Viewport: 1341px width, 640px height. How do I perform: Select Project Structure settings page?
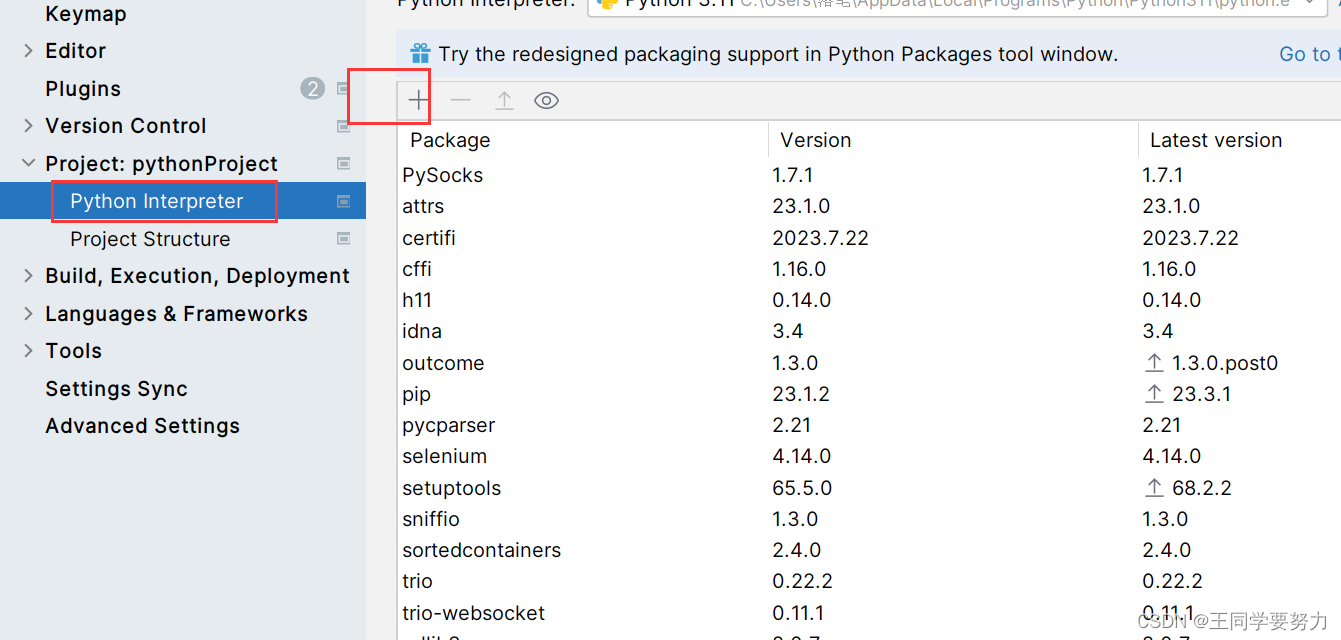[150, 239]
